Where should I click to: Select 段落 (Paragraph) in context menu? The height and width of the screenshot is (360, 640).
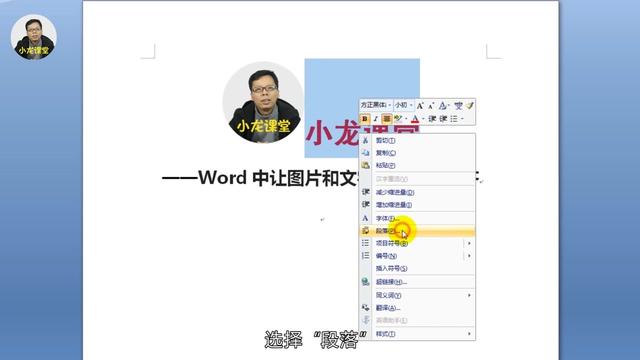click(417, 231)
